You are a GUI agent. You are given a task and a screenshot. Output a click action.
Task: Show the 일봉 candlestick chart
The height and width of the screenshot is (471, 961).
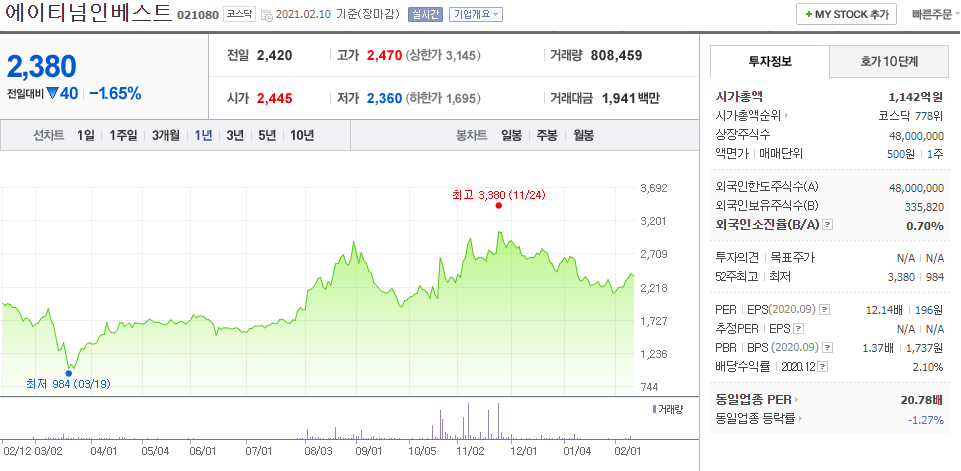click(x=511, y=136)
